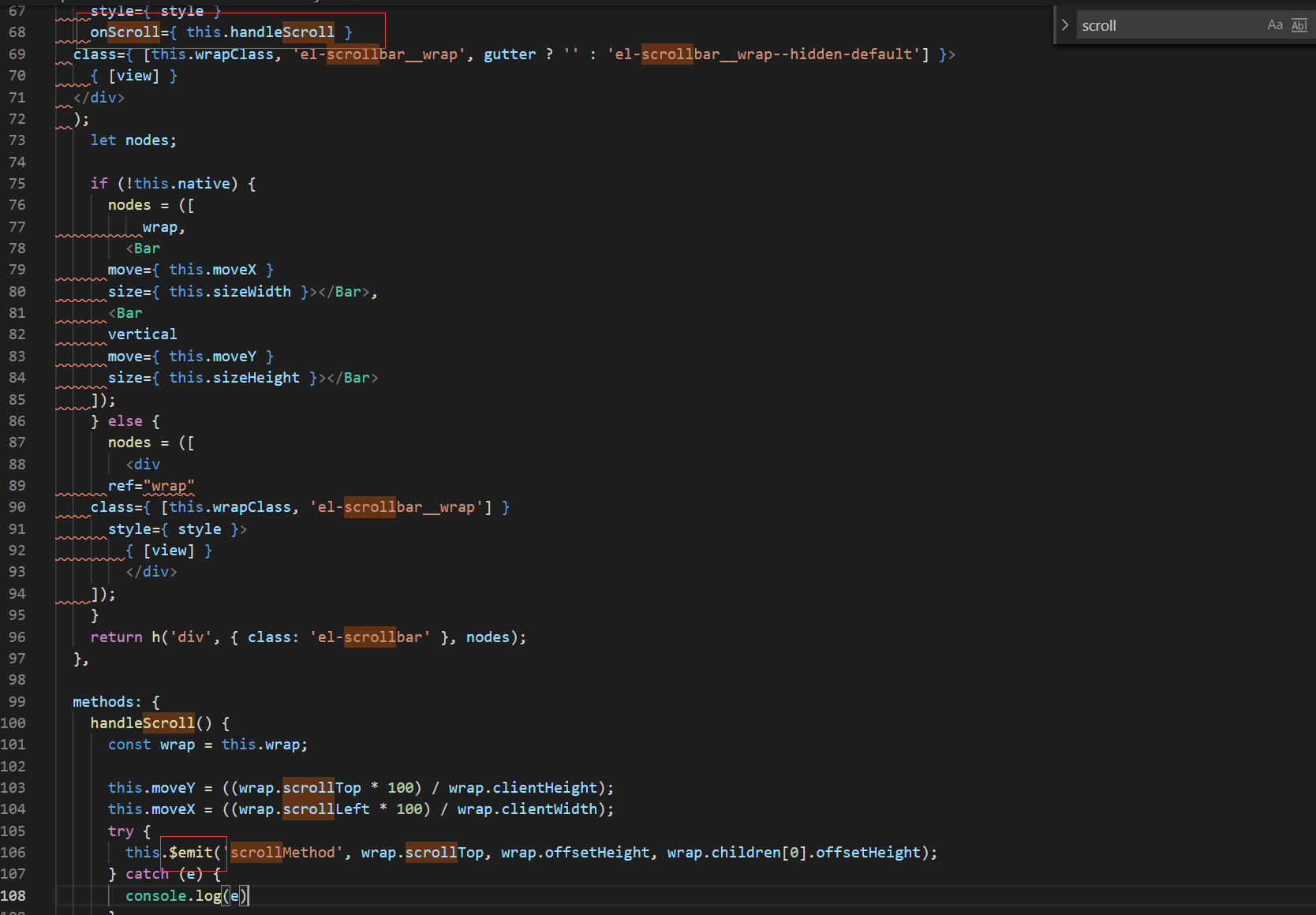Image resolution: width=1316 pixels, height=915 pixels.
Task: Click the methods: object key on line 99
Action: point(105,701)
